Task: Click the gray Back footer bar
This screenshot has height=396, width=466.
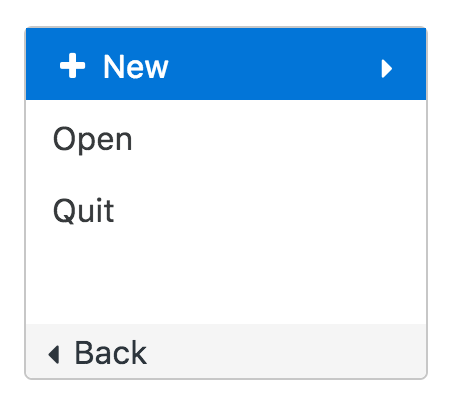Action: 226,351
